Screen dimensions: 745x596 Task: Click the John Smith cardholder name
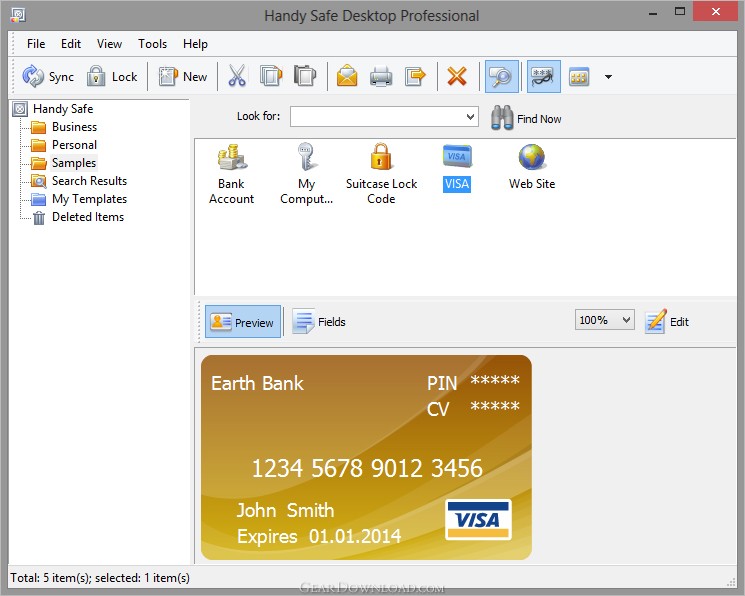(x=285, y=510)
